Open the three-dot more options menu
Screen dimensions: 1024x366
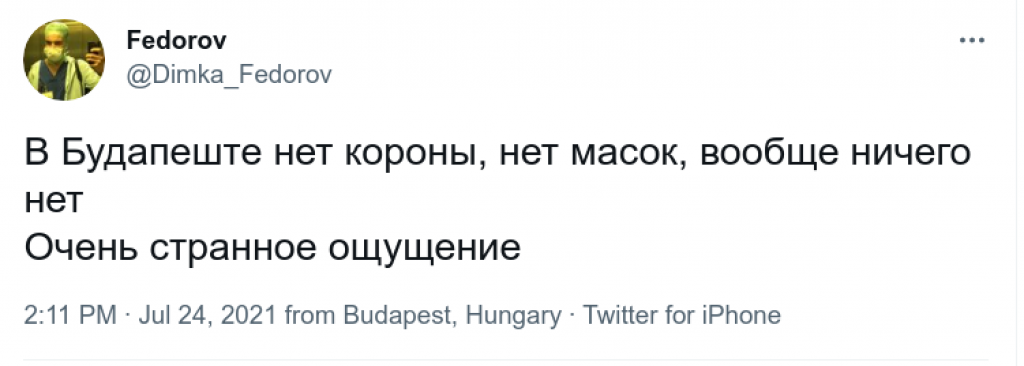972,41
